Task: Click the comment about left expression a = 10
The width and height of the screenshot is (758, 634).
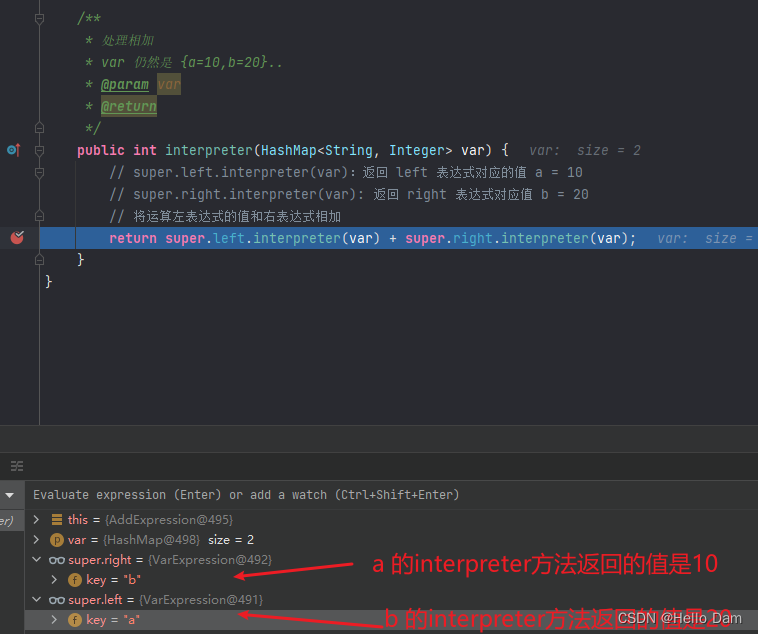Action: (346, 173)
